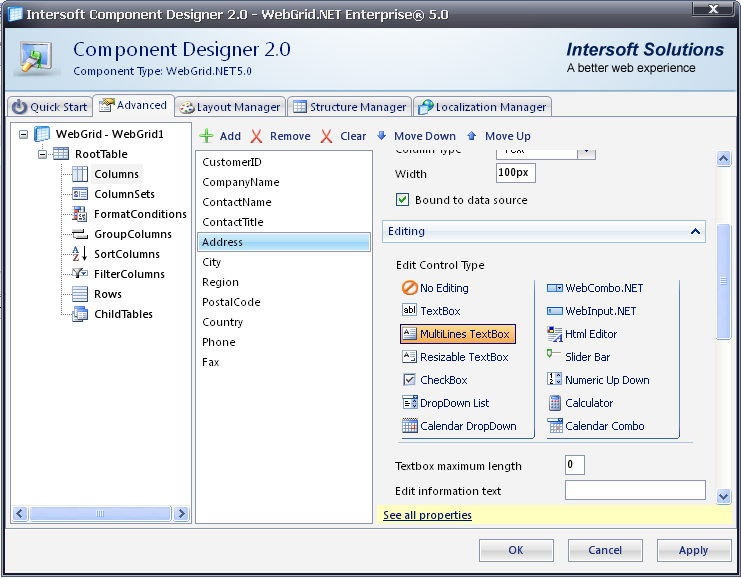The width and height of the screenshot is (741, 579).
Task: Select PostalCode in the column list
Action: click(x=284, y=302)
